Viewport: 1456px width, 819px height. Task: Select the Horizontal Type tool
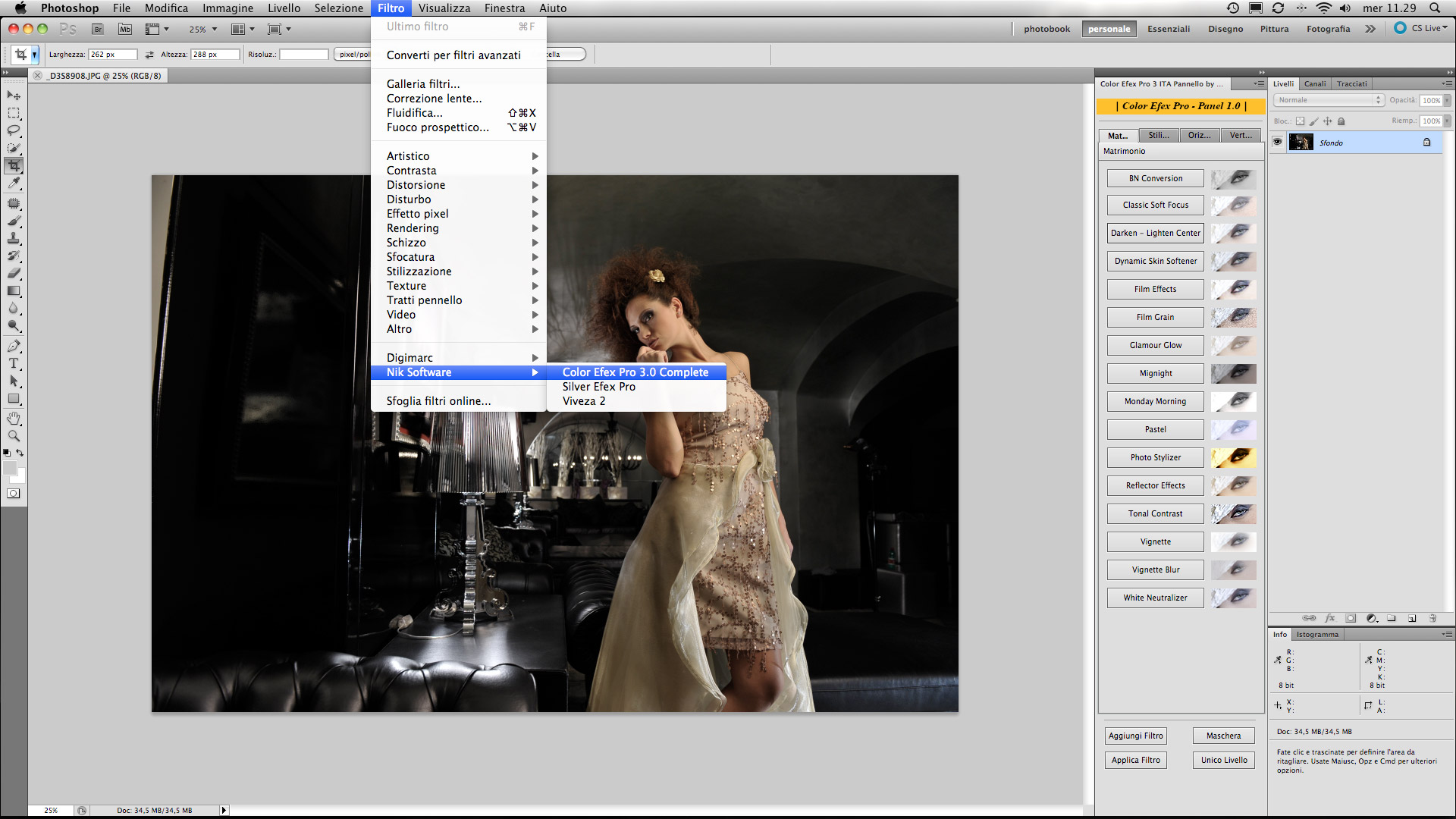tap(14, 363)
